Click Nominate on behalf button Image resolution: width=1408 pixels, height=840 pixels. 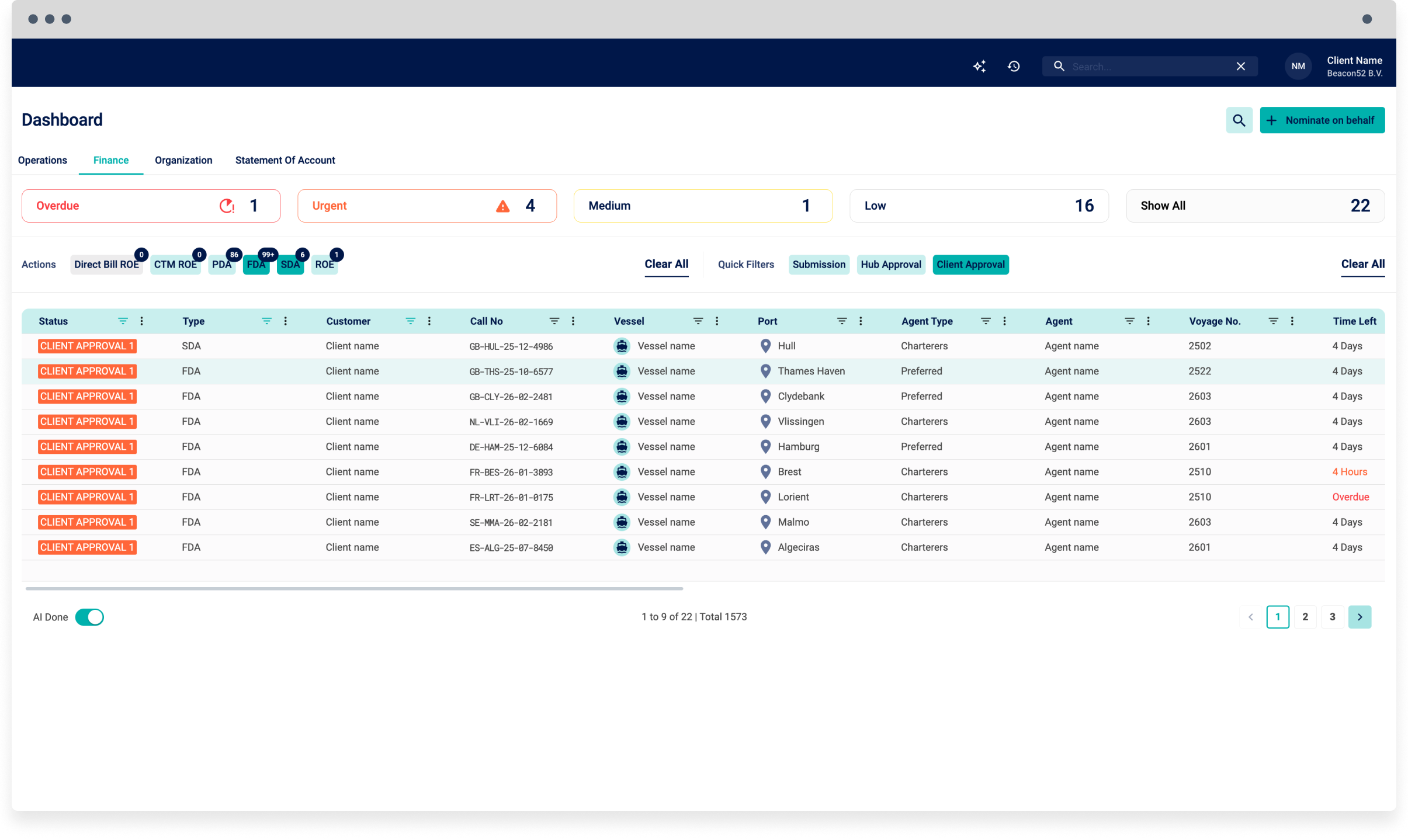click(x=1322, y=120)
